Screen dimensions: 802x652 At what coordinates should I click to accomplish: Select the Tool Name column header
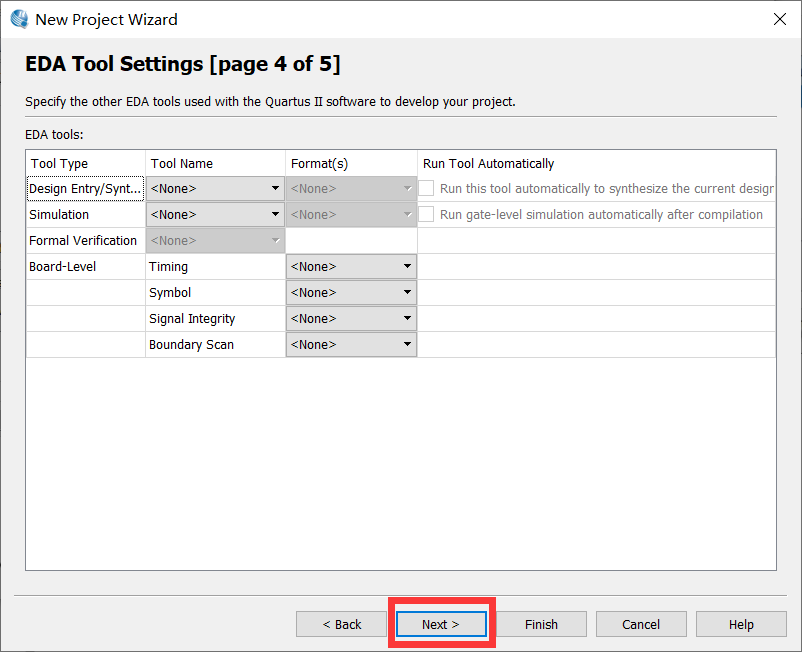point(215,164)
